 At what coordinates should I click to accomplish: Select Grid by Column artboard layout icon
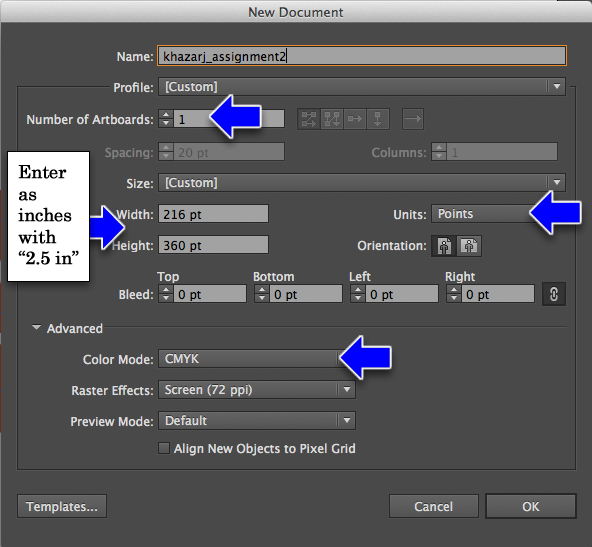coord(332,119)
